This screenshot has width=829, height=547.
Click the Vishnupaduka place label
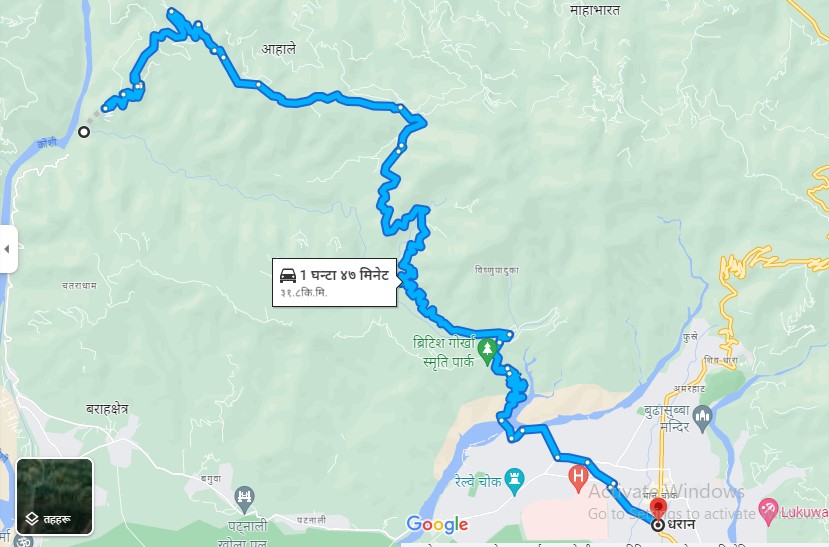click(496, 270)
